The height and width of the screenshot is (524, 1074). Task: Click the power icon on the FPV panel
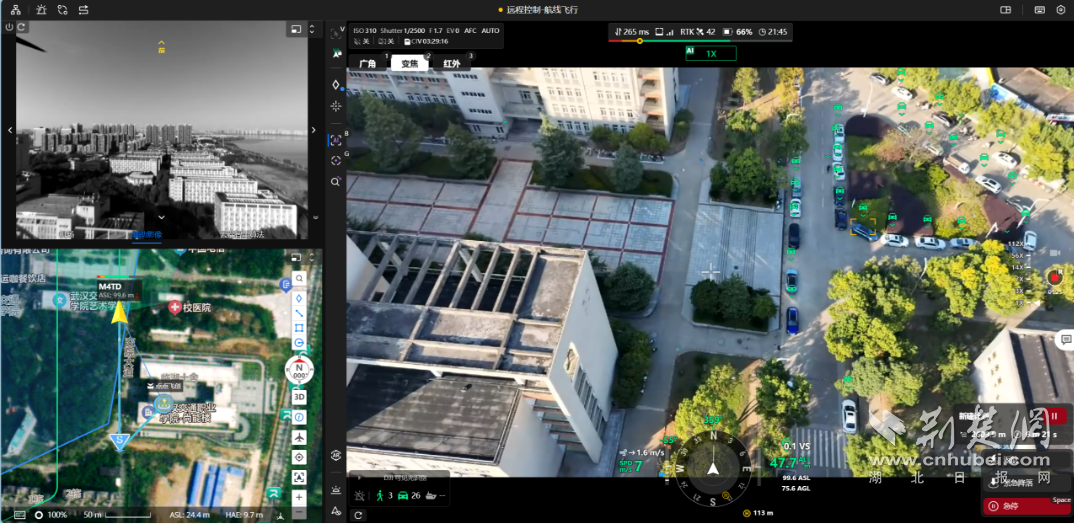coord(9,27)
